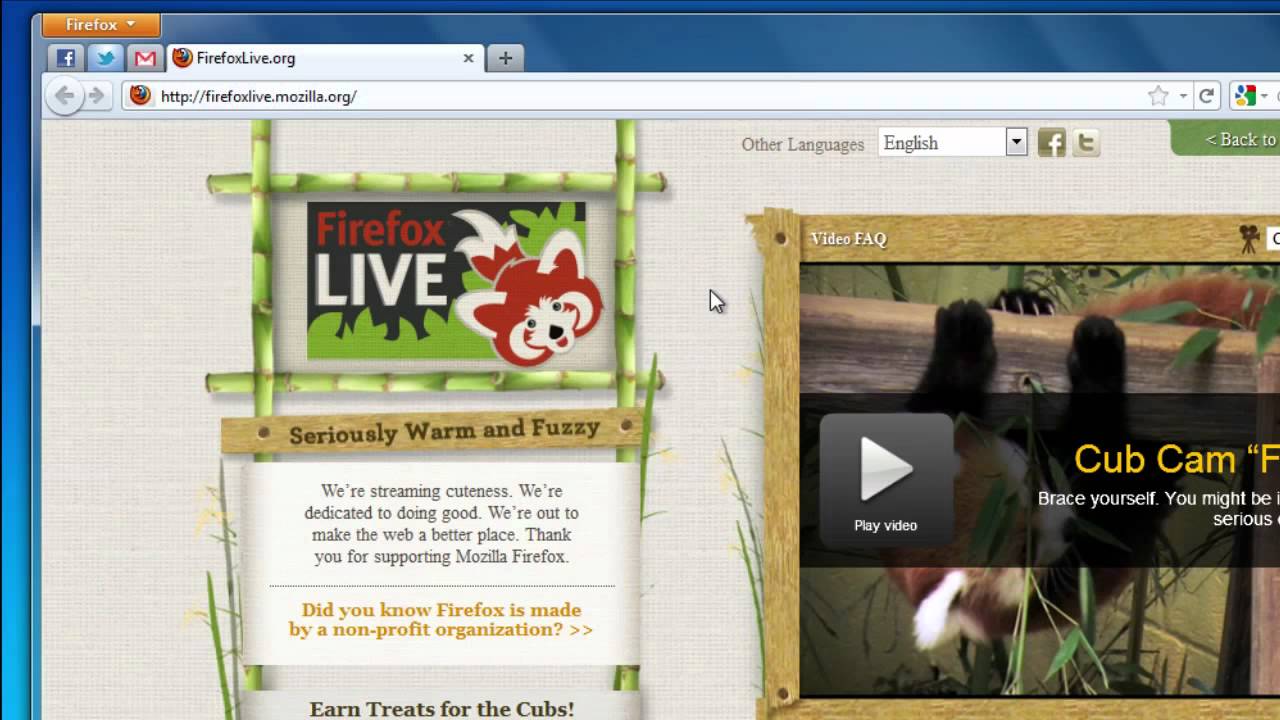The image size is (1280, 720).
Task: Play the Cub Cam video
Action: pos(886,480)
